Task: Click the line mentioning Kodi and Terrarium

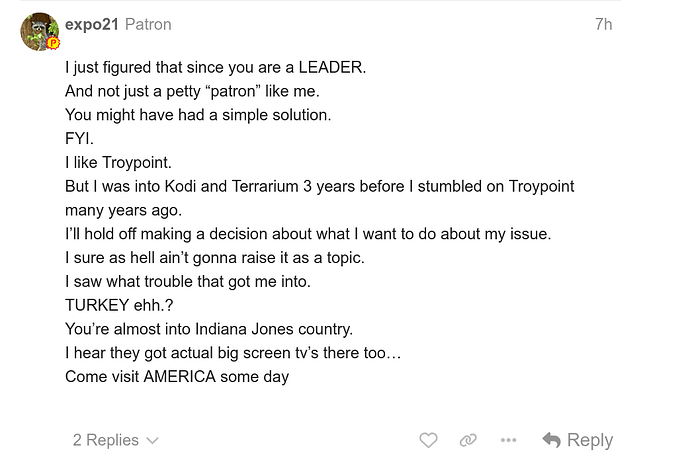Action: (319, 187)
